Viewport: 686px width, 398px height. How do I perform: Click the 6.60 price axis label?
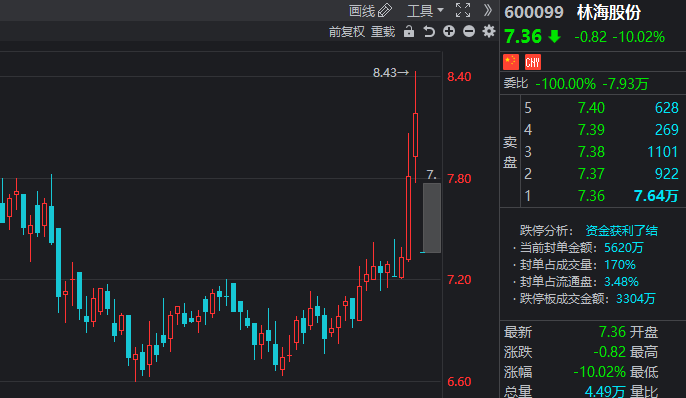tap(459, 382)
